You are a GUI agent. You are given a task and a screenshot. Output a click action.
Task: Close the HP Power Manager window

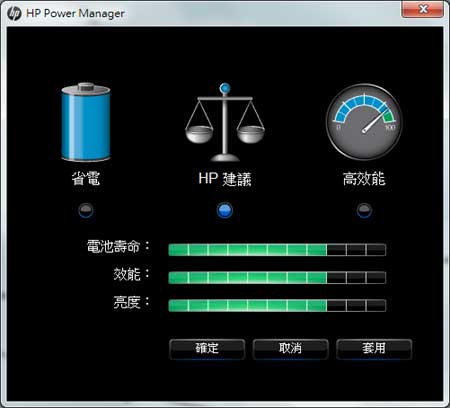tap(423, 9)
